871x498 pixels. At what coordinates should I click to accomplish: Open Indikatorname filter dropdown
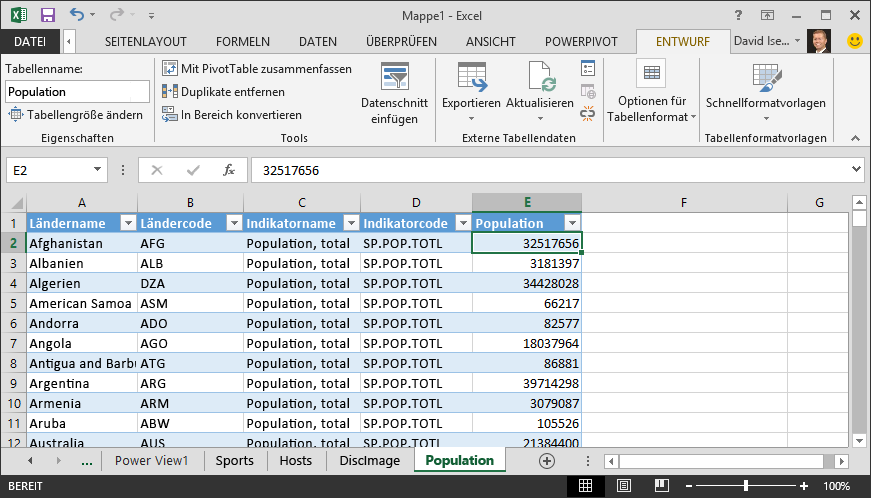click(351, 223)
